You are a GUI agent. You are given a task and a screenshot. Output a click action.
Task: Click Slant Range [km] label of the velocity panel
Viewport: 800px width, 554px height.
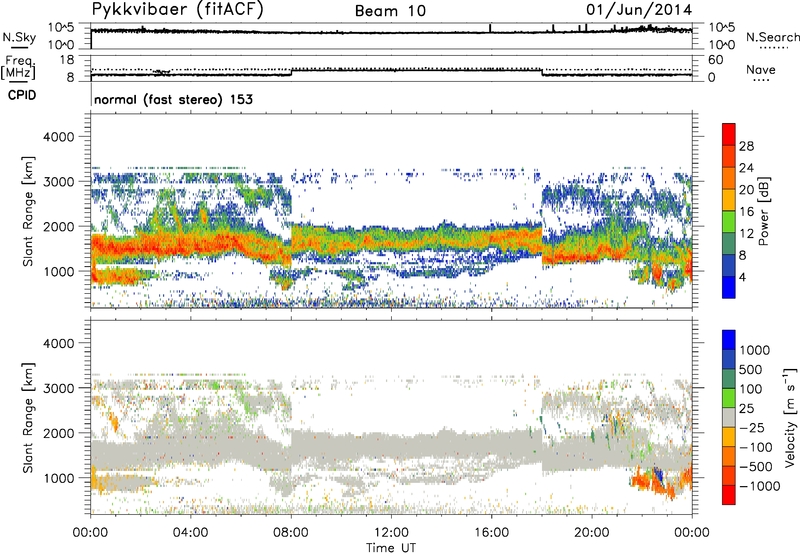(x=28, y=418)
